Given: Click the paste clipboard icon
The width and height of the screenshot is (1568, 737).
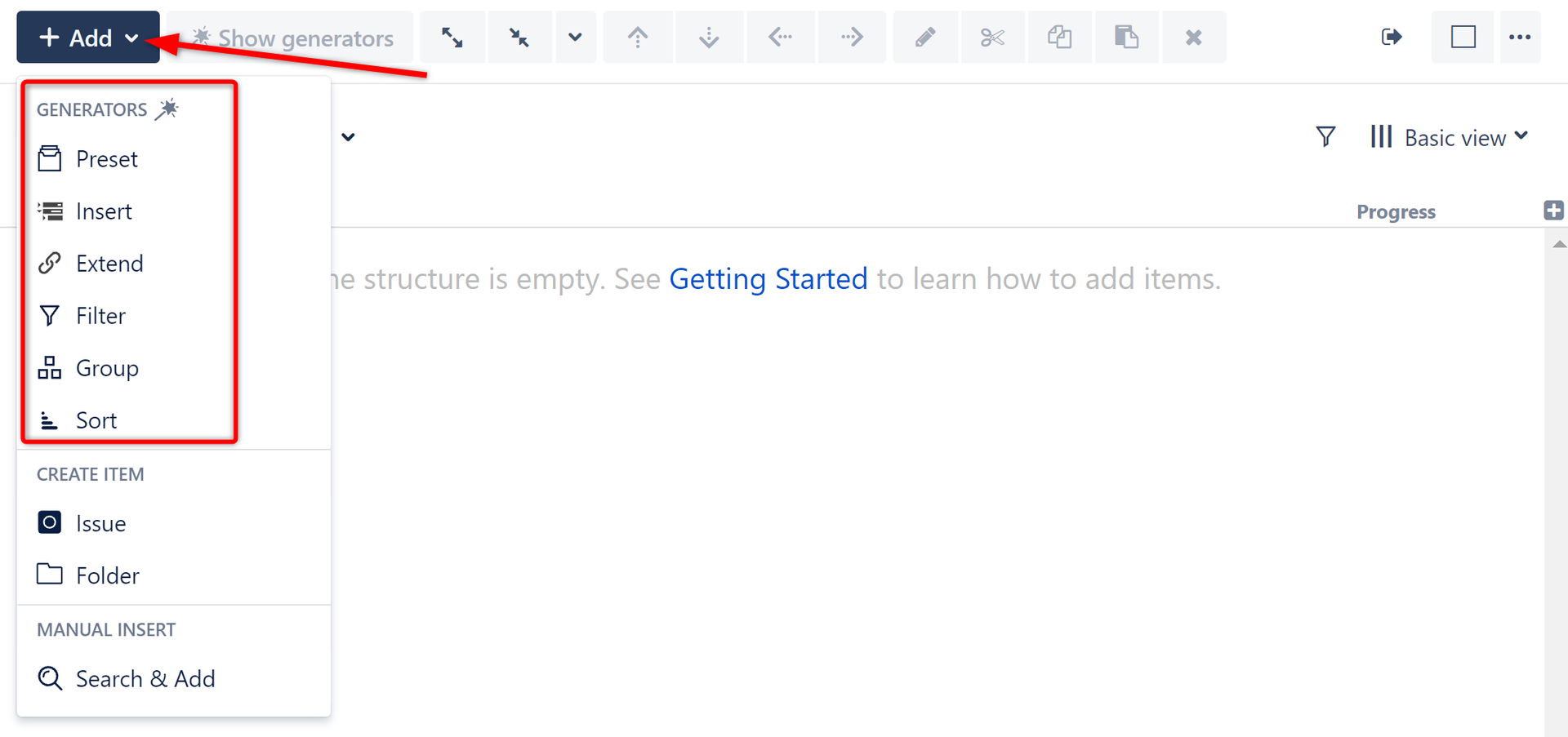Looking at the screenshot, I should coord(1126,38).
